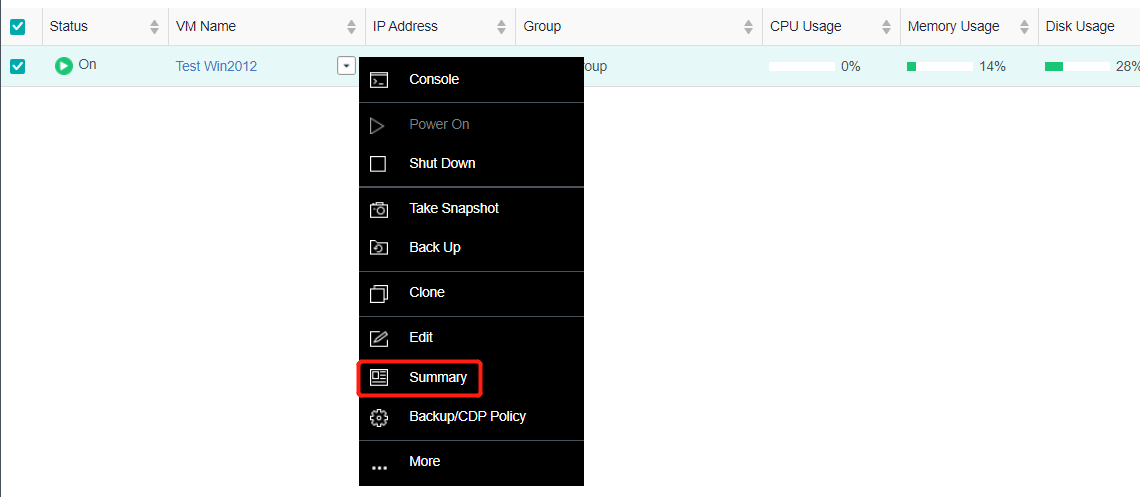
Task: Click the VM Name column header text
Action: pos(206,27)
